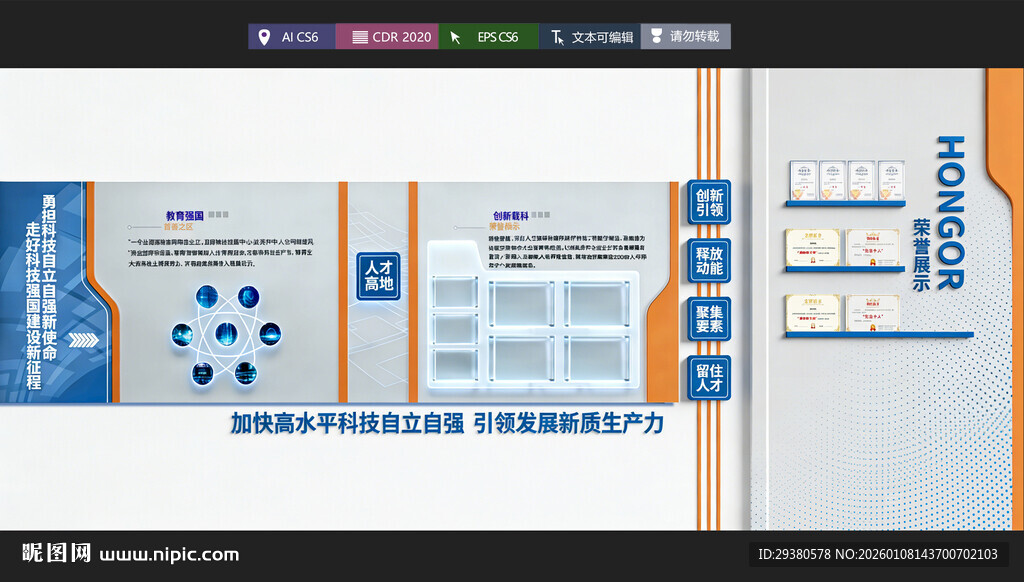The image size is (1024, 582).
Task: Click vertical text 走好科技强国建设新征程
Action: coord(33,306)
